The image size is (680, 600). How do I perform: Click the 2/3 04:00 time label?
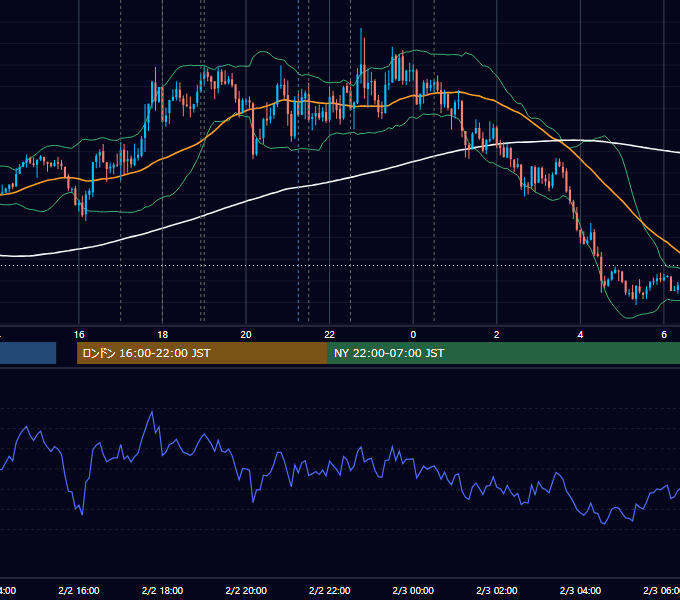click(580, 590)
